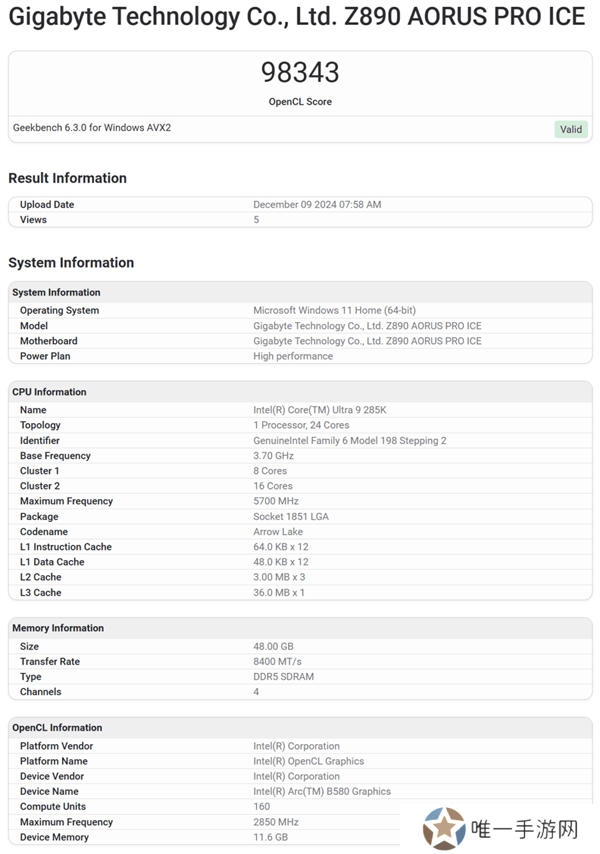Screen dimensions: 600x854
Task: Click 1 Processor, 24 Cores topology value
Action: coord(301,425)
